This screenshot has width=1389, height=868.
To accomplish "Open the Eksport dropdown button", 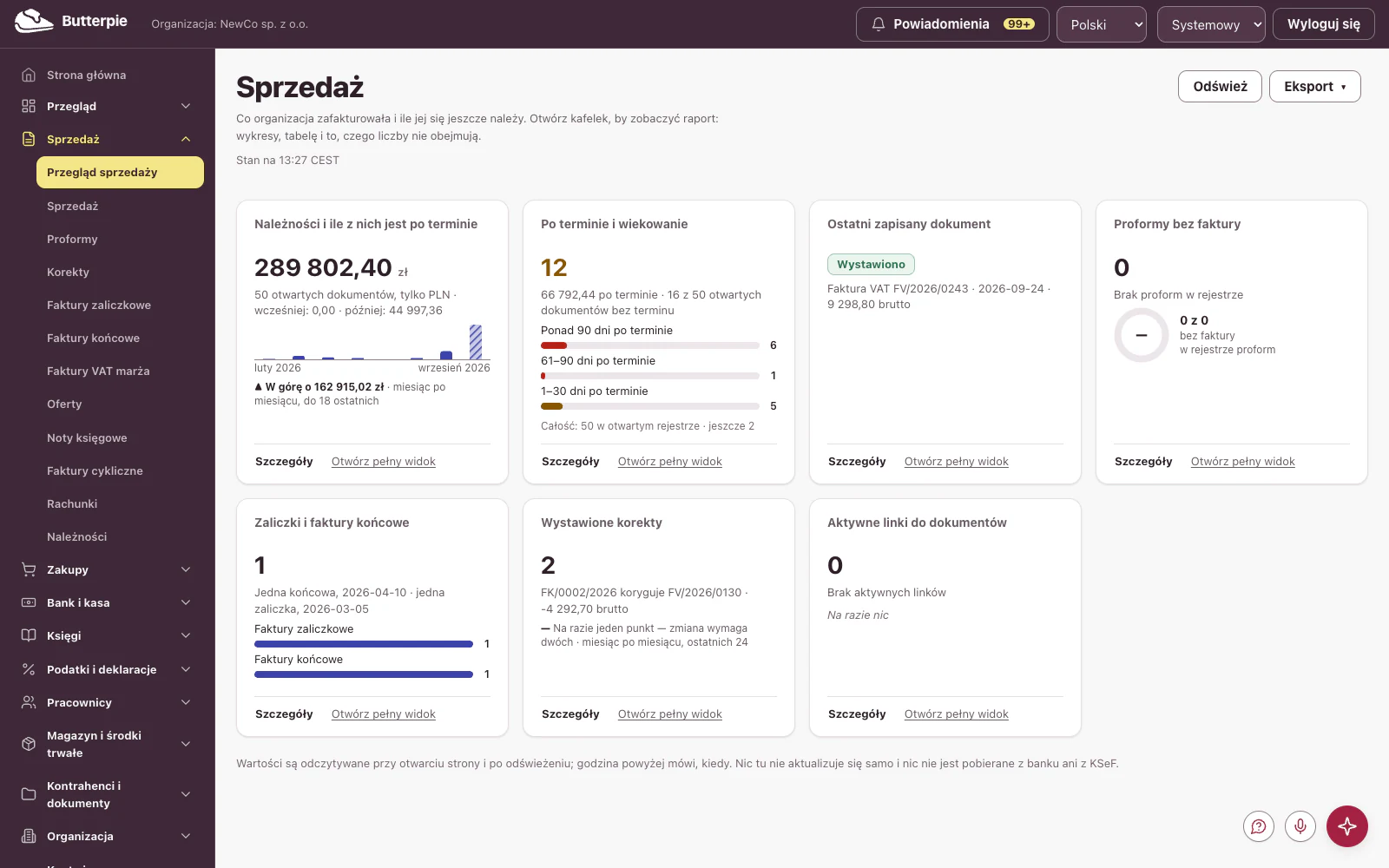I will click(x=1315, y=86).
